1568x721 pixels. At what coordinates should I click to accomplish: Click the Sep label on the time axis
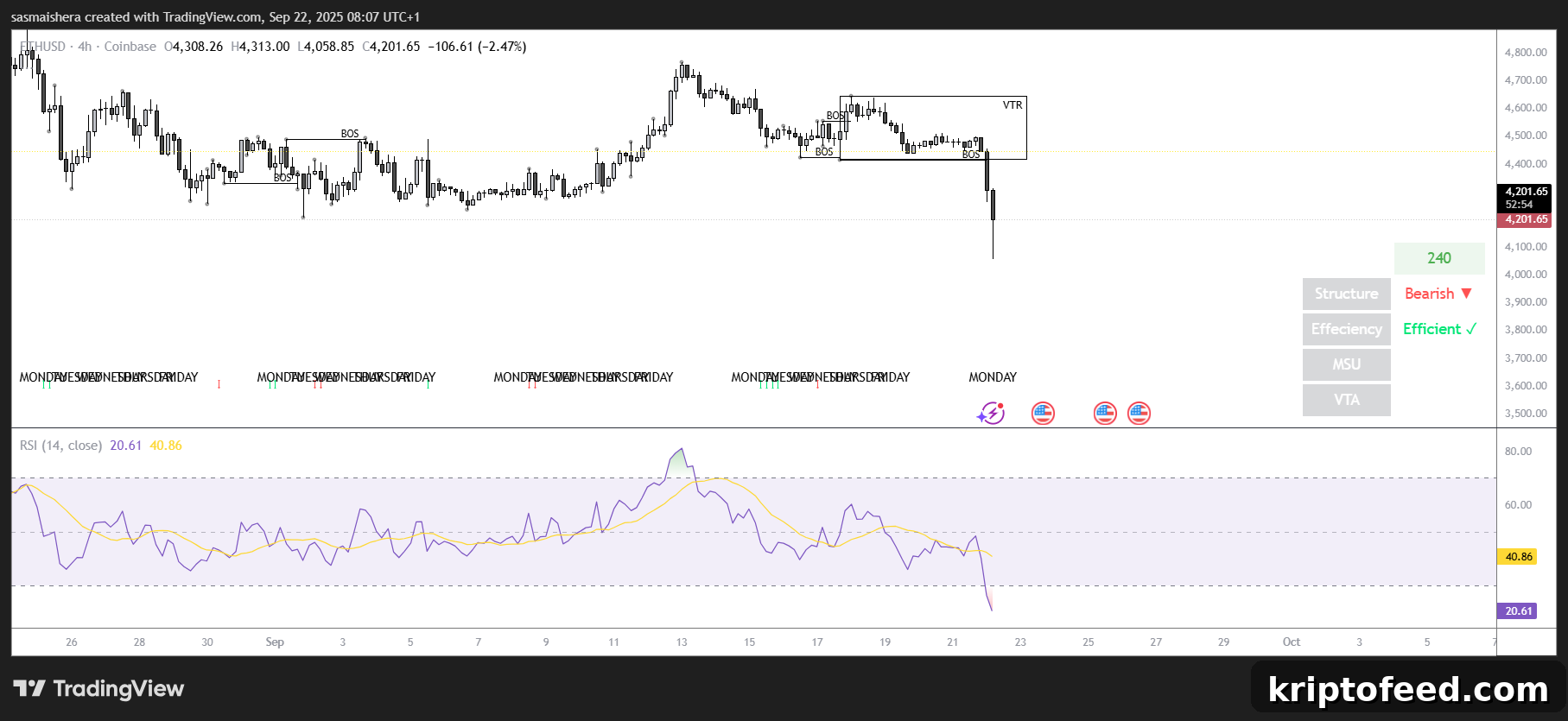(x=275, y=642)
